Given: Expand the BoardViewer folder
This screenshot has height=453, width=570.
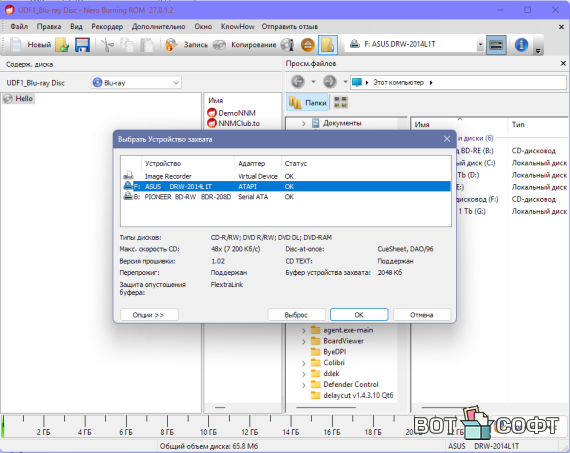Looking at the screenshot, I should click(x=304, y=341).
